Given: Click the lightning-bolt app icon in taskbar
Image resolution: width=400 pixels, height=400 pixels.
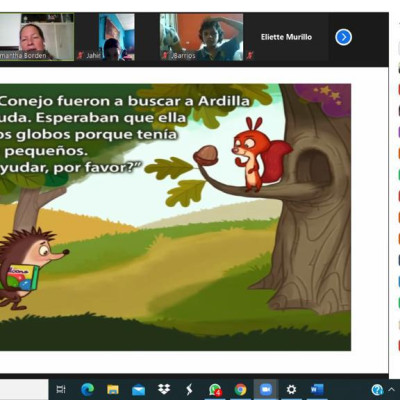Looking at the screenshot, I should (189, 389).
